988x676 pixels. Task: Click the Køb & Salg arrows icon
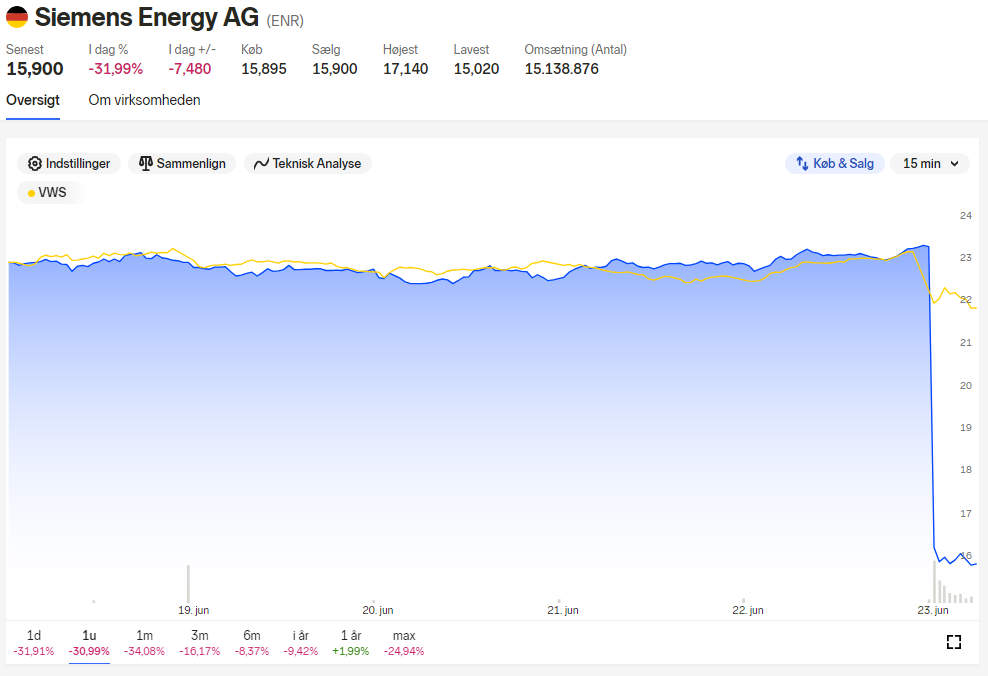[x=802, y=164]
